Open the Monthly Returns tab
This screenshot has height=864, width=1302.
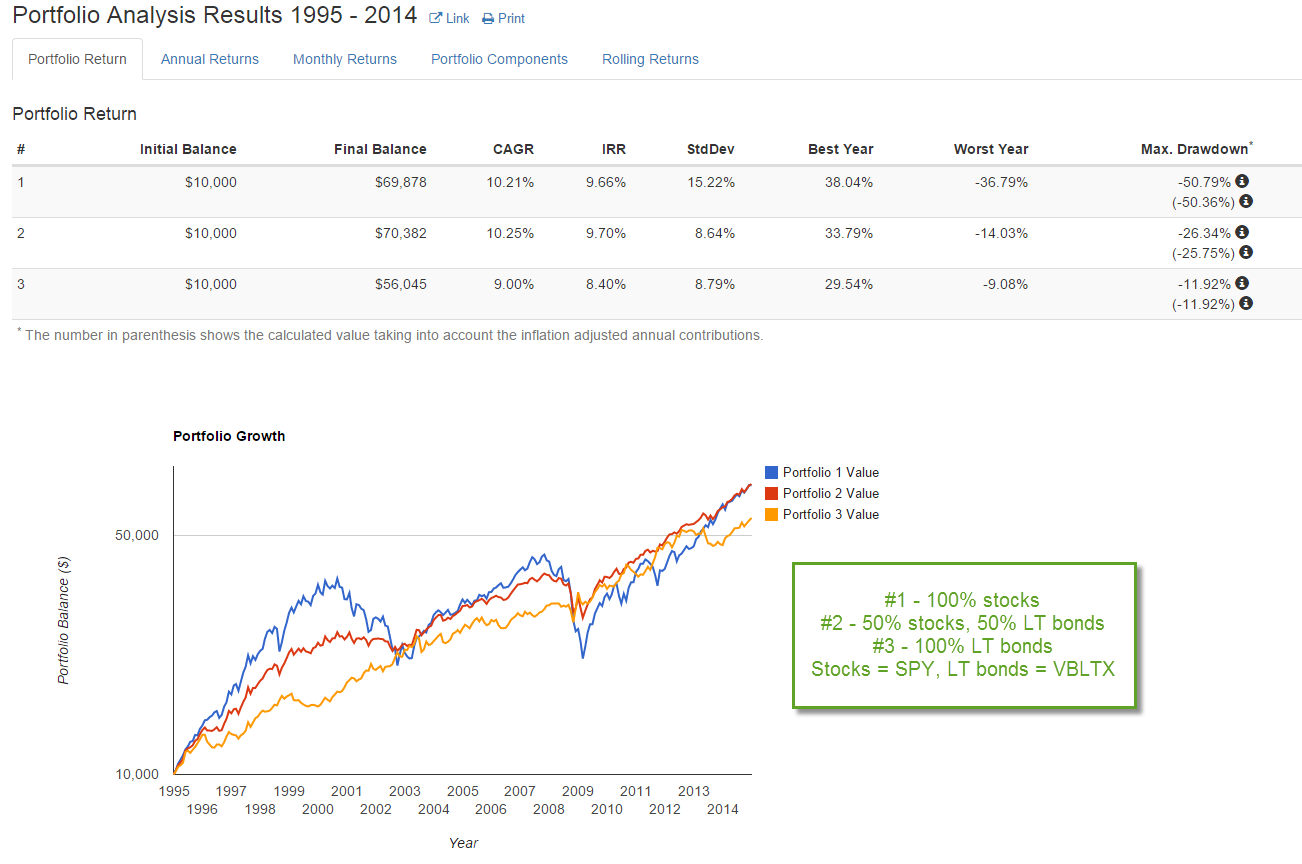345,59
